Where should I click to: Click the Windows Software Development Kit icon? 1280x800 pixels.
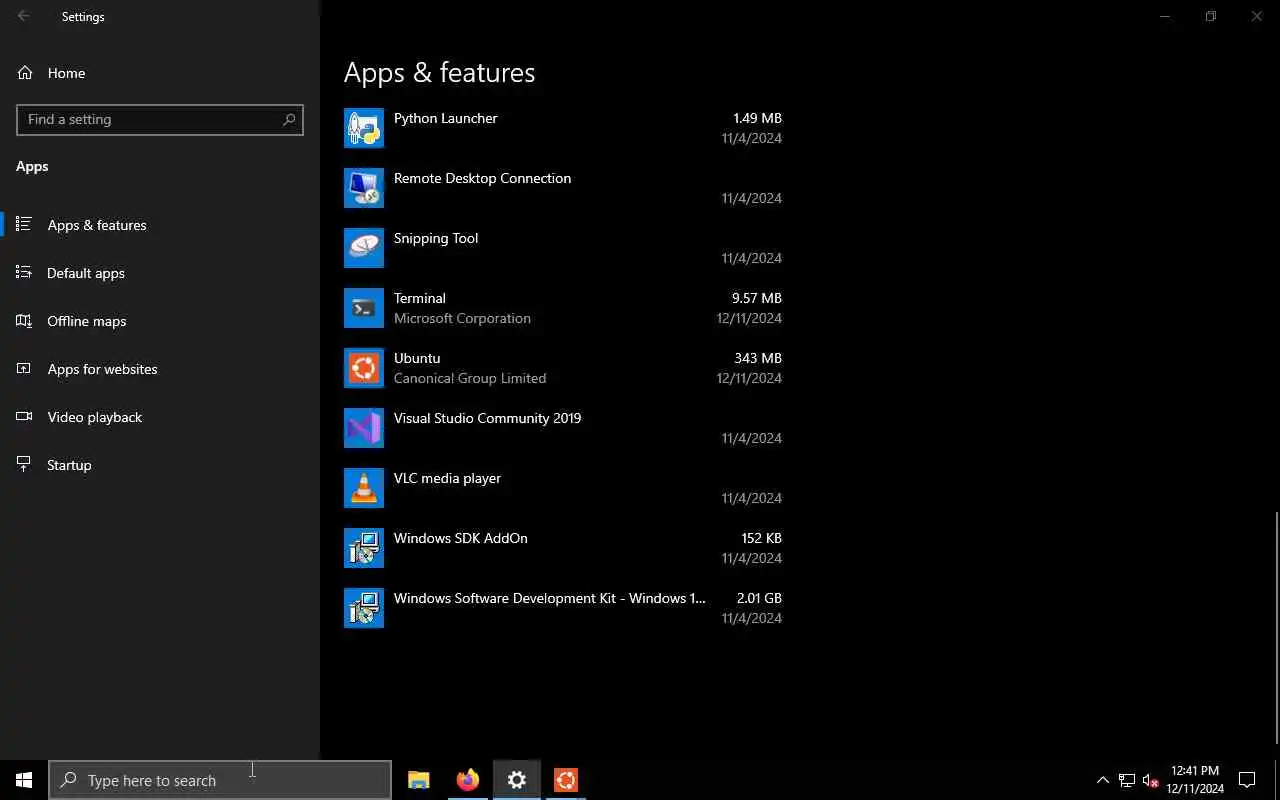[364, 608]
